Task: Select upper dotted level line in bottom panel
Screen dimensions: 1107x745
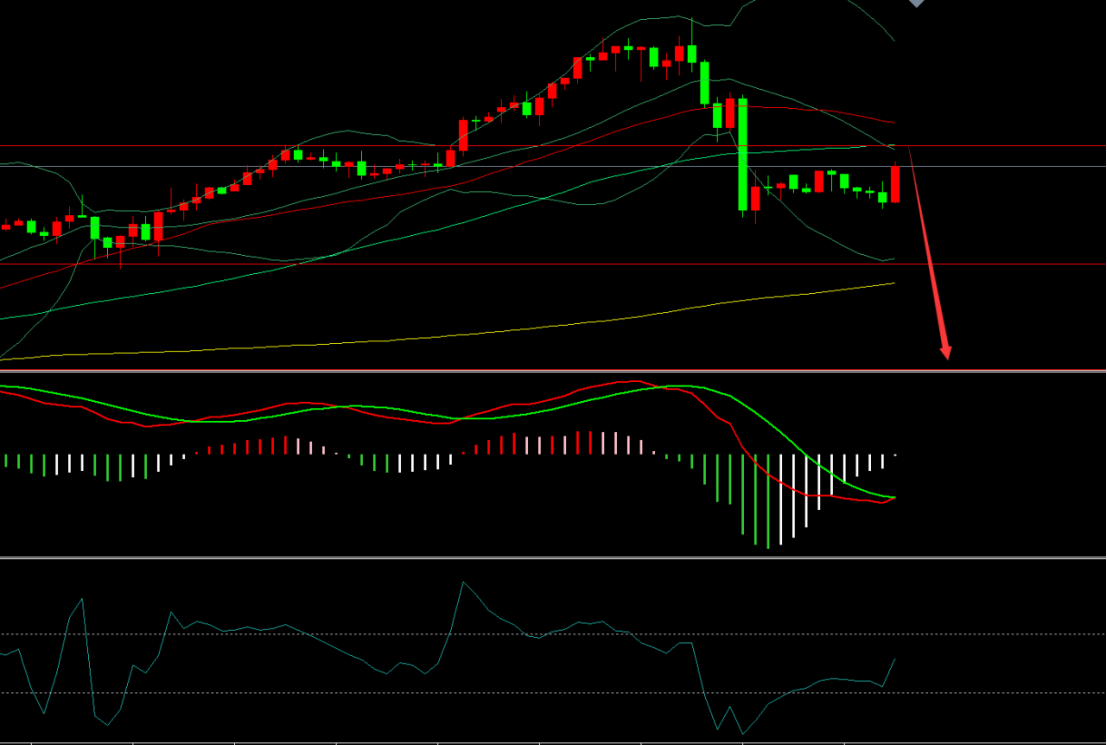Action: (554, 634)
